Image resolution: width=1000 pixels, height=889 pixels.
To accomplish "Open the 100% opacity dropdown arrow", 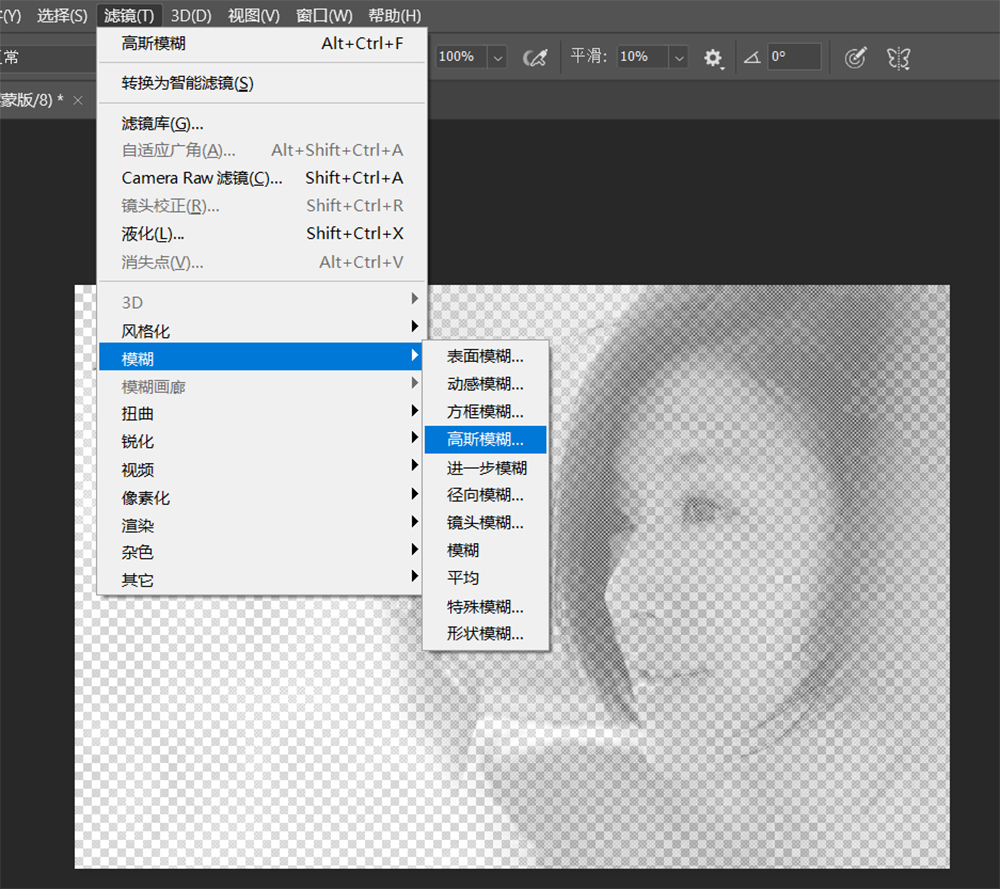I will [496, 57].
